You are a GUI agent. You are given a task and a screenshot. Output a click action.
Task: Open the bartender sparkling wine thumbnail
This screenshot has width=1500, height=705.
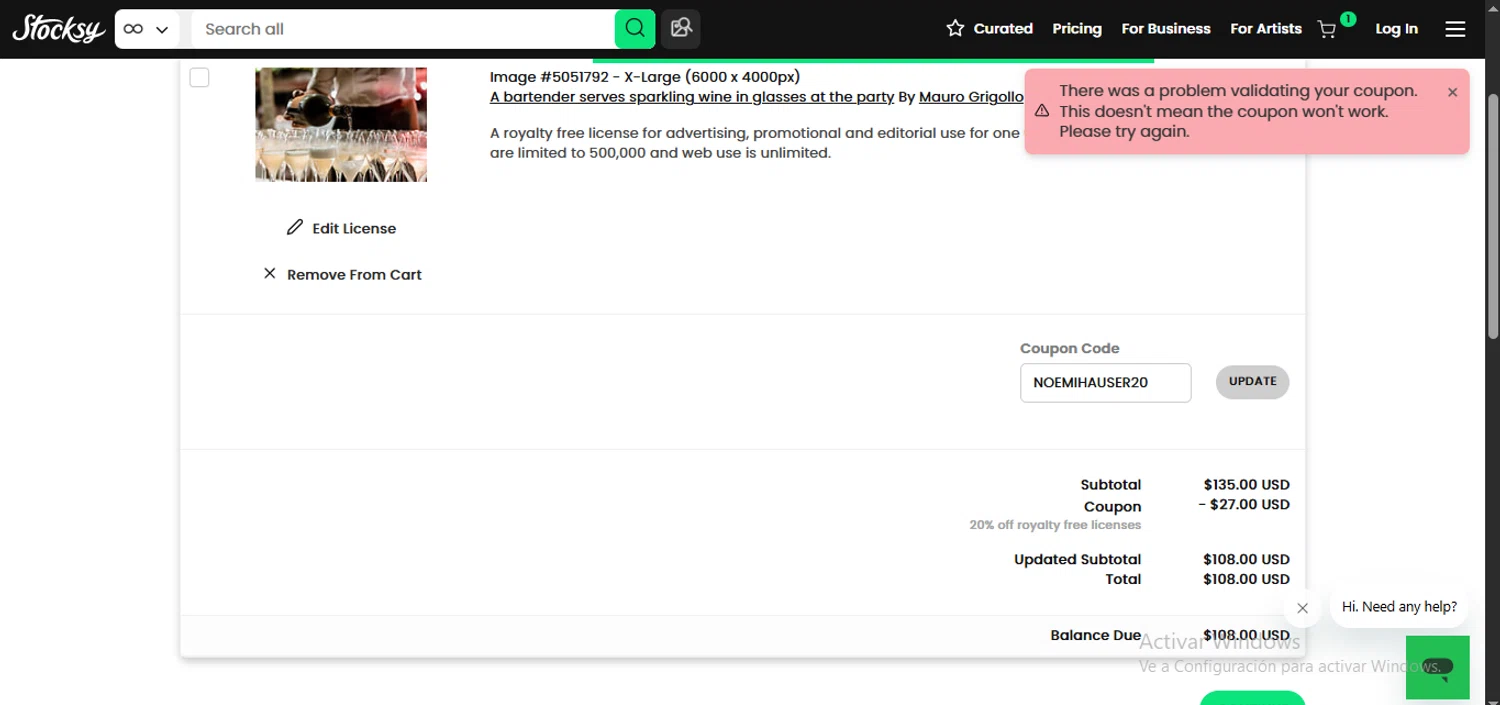(341, 124)
